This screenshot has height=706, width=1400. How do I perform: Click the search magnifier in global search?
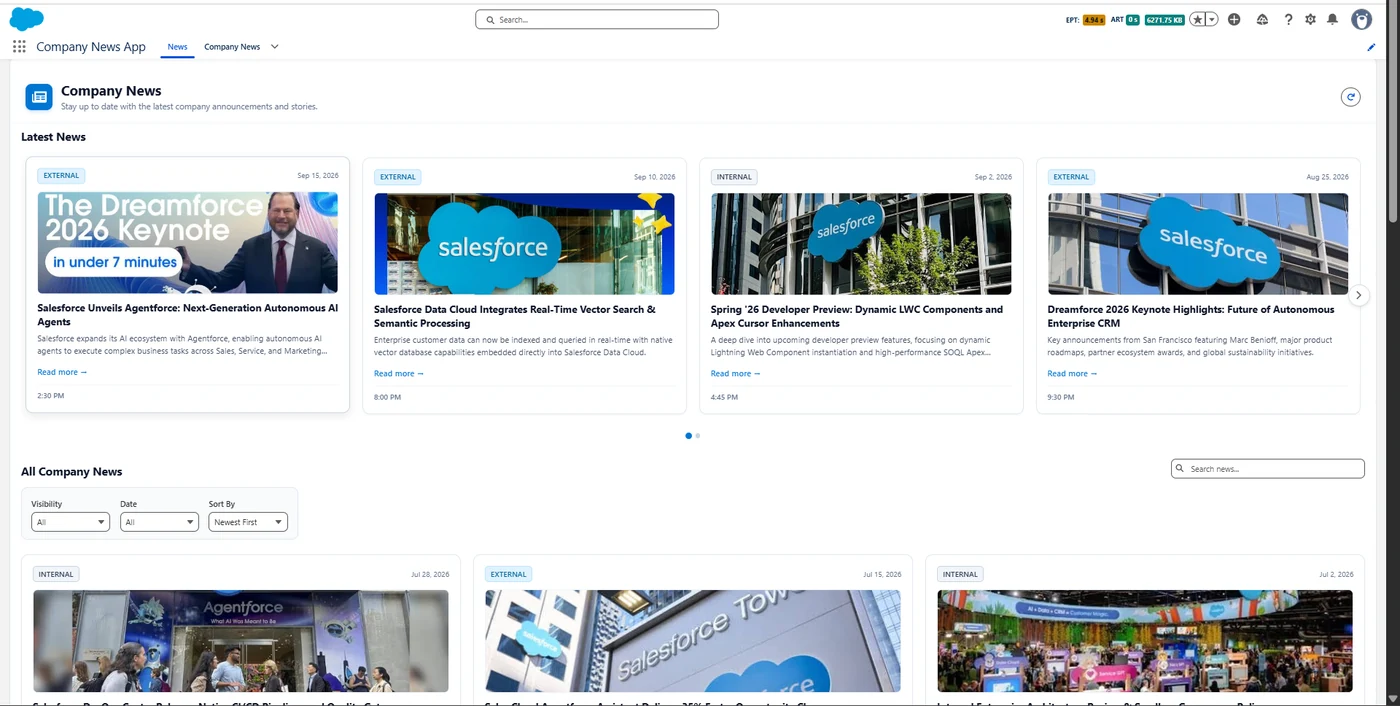pyautogui.click(x=490, y=20)
